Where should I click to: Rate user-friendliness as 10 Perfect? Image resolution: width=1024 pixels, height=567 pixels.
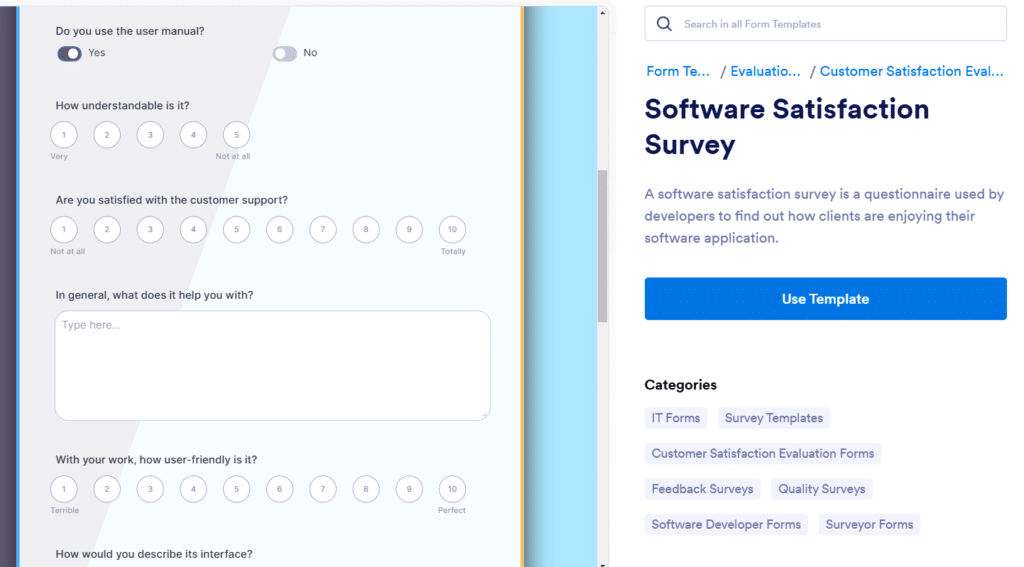coord(452,489)
